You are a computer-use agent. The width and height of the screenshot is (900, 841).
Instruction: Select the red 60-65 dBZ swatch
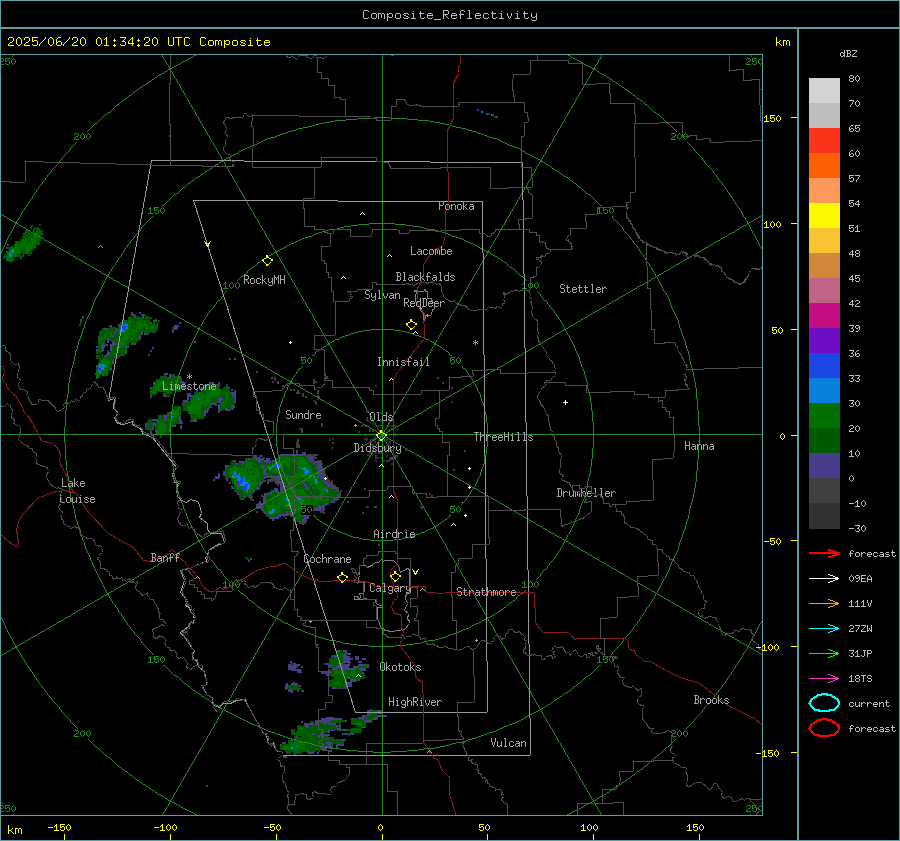coord(824,141)
